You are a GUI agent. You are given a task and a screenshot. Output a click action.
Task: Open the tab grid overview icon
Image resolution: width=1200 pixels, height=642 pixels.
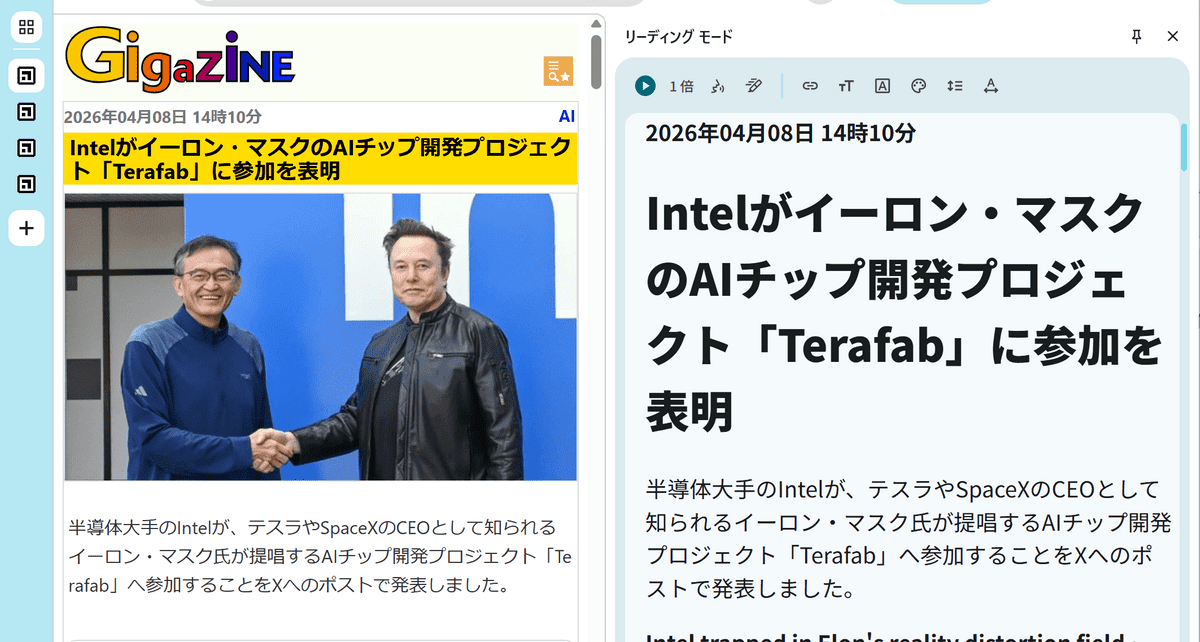tap(26, 27)
